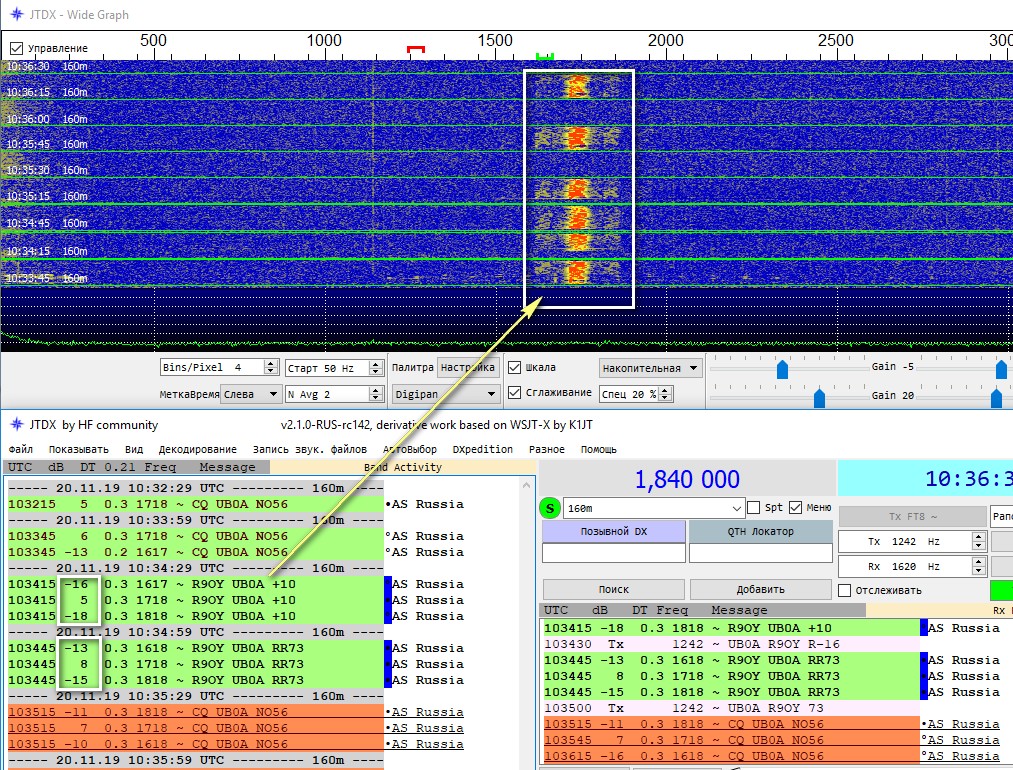This screenshot has width=1013, height=770.
Task: Open the DXpedition menu
Action: pos(482,450)
